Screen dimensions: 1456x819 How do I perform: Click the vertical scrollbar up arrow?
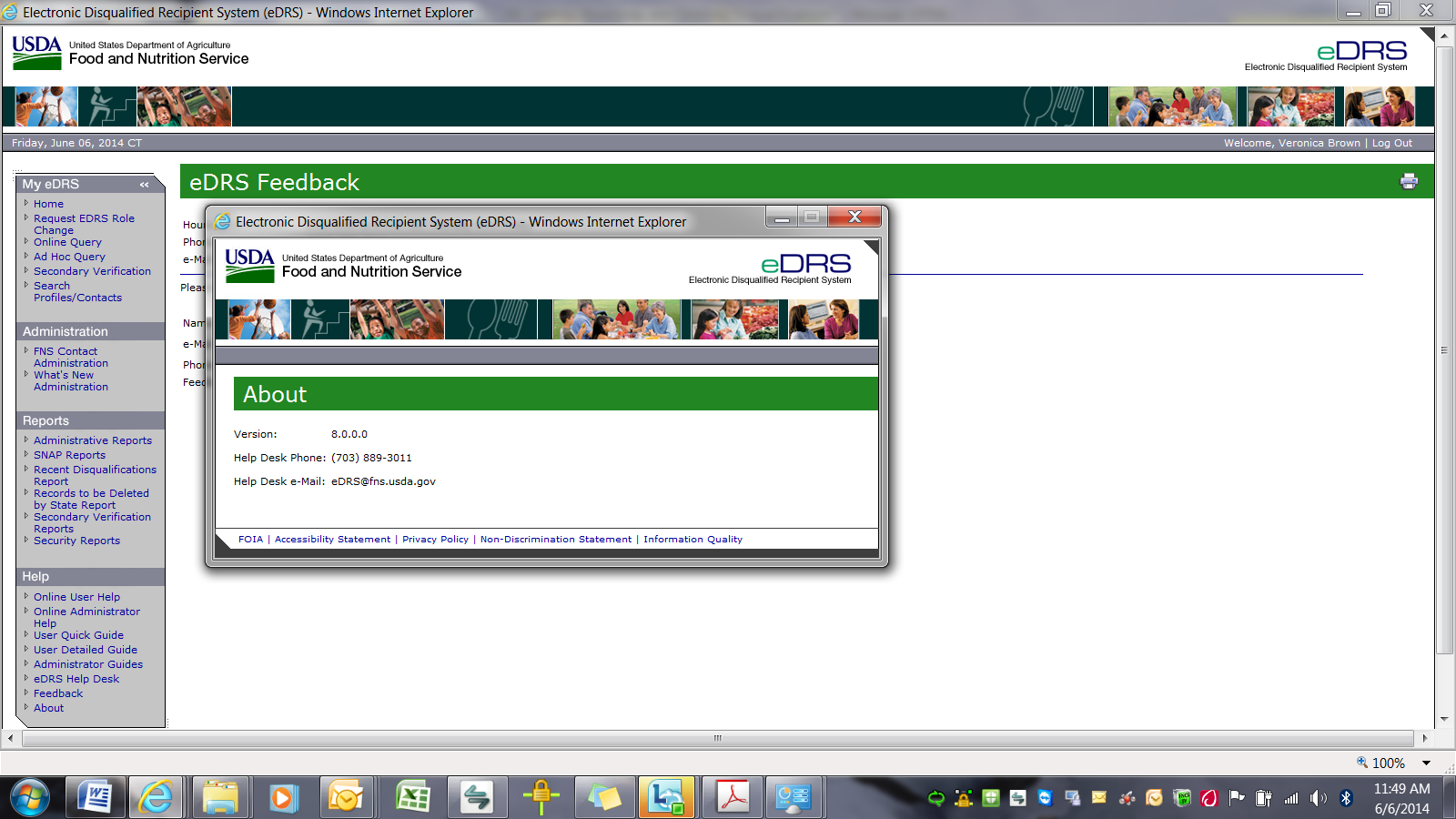(1444, 35)
